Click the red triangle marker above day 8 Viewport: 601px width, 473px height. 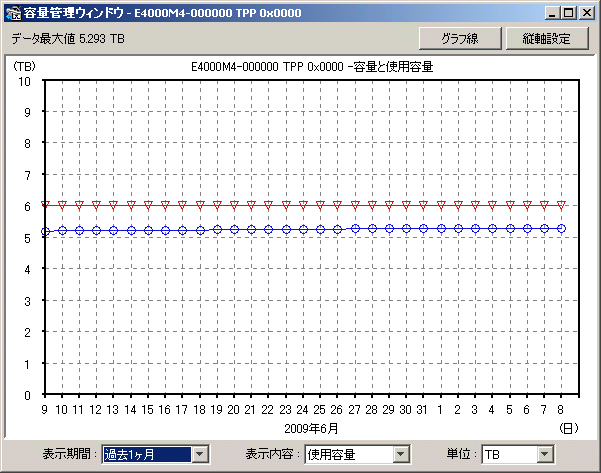click(561, 205)
